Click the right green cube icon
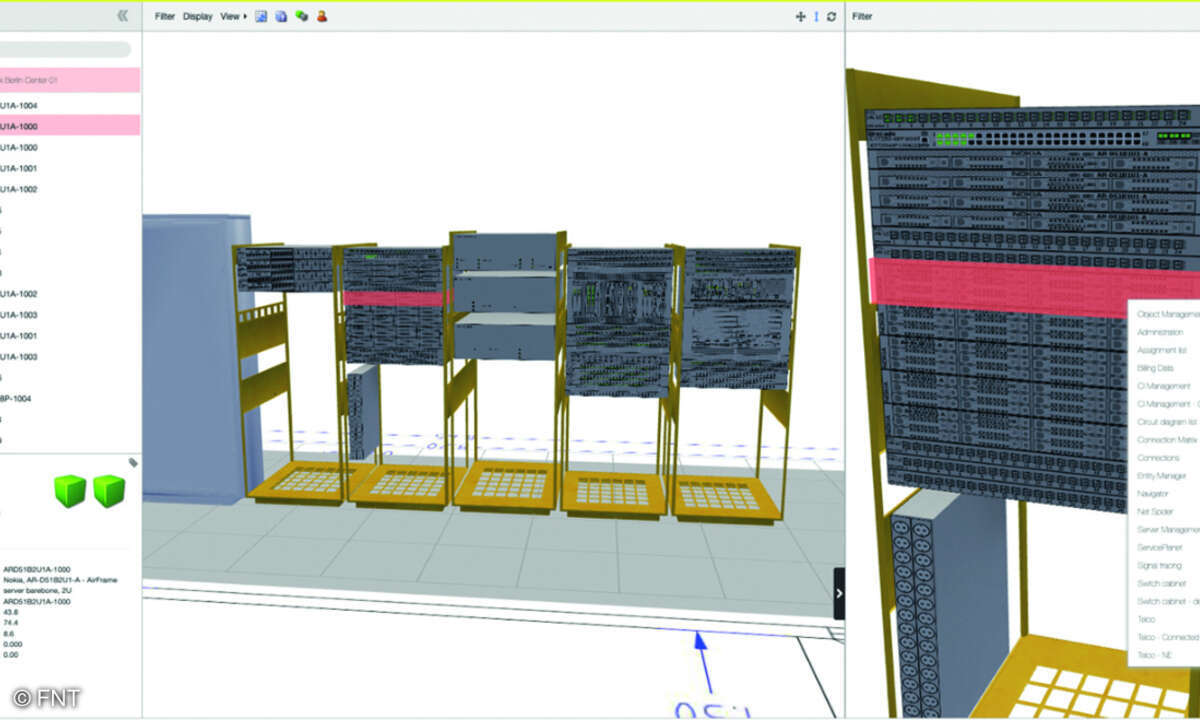Viewport: 1200px width, 720px height. tap(109, 490)
